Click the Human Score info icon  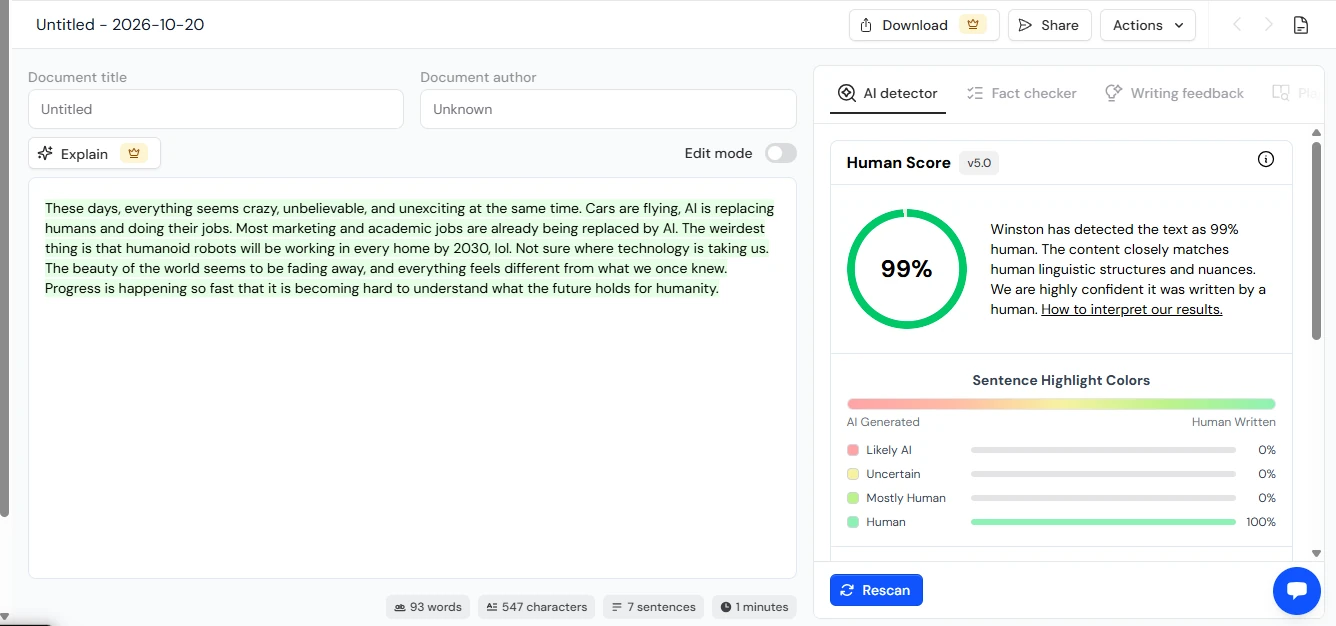click(1266, 159)
